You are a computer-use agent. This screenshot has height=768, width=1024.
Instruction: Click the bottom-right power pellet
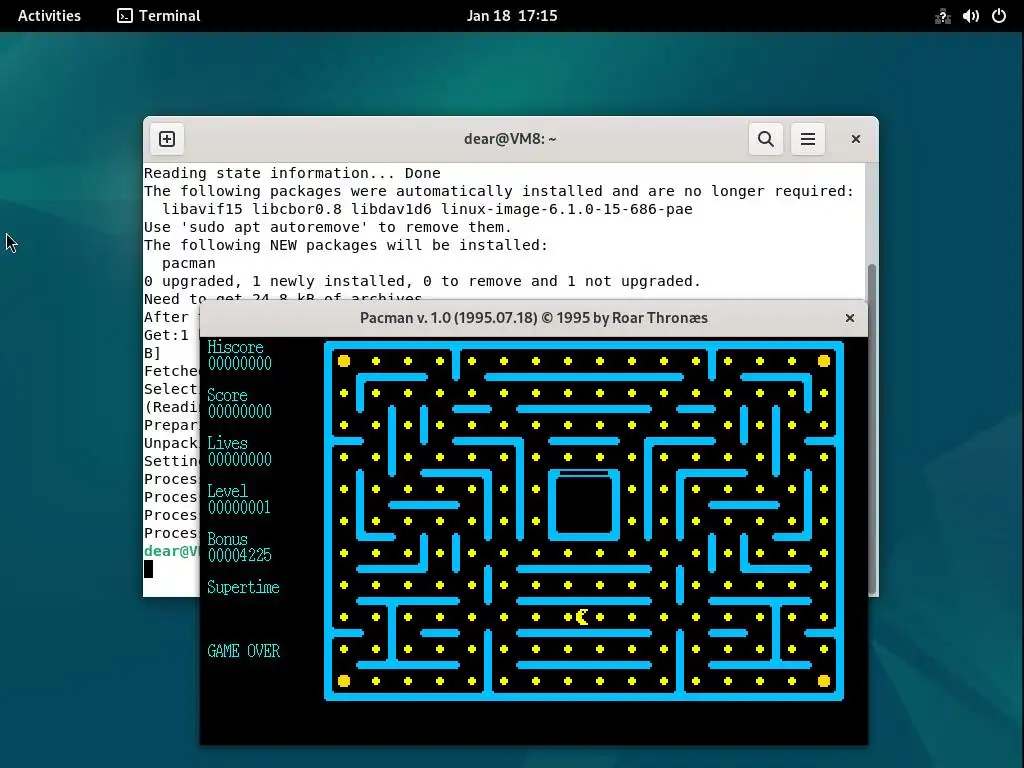(x=824, y=681)
